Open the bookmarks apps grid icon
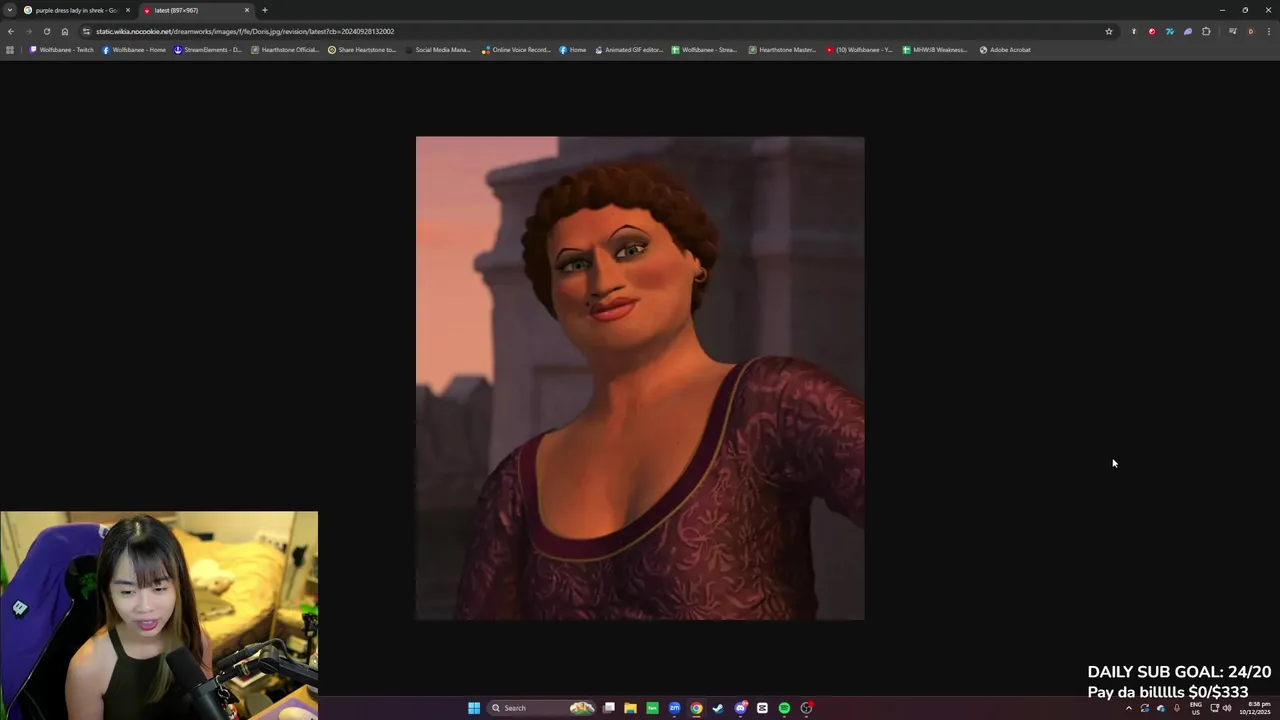 pyautogui.click(x=10, y=50)
